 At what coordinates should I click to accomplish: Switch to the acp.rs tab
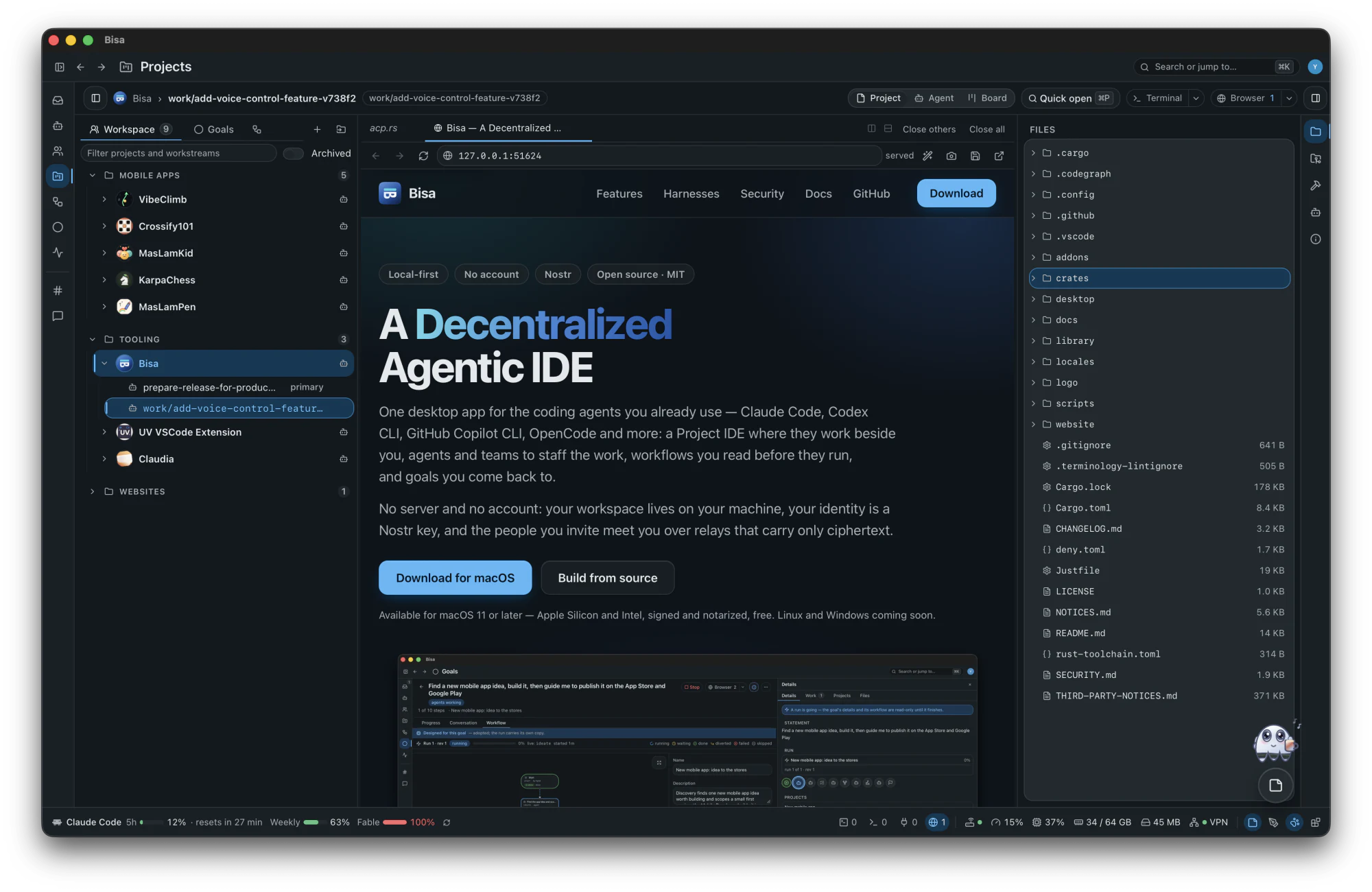[383, 128]
